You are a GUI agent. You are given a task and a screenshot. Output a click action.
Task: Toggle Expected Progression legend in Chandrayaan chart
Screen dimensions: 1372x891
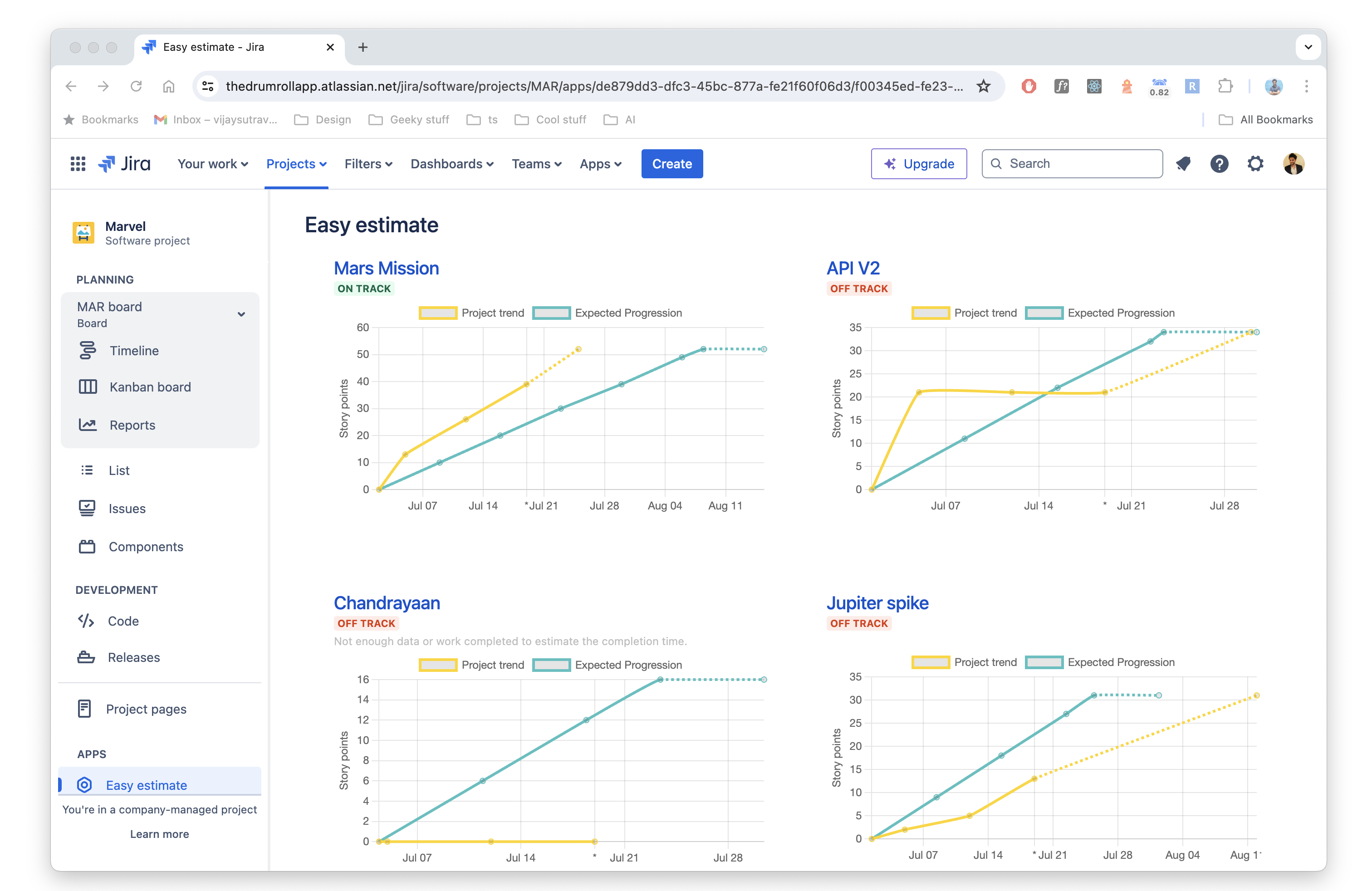(608, 665)
